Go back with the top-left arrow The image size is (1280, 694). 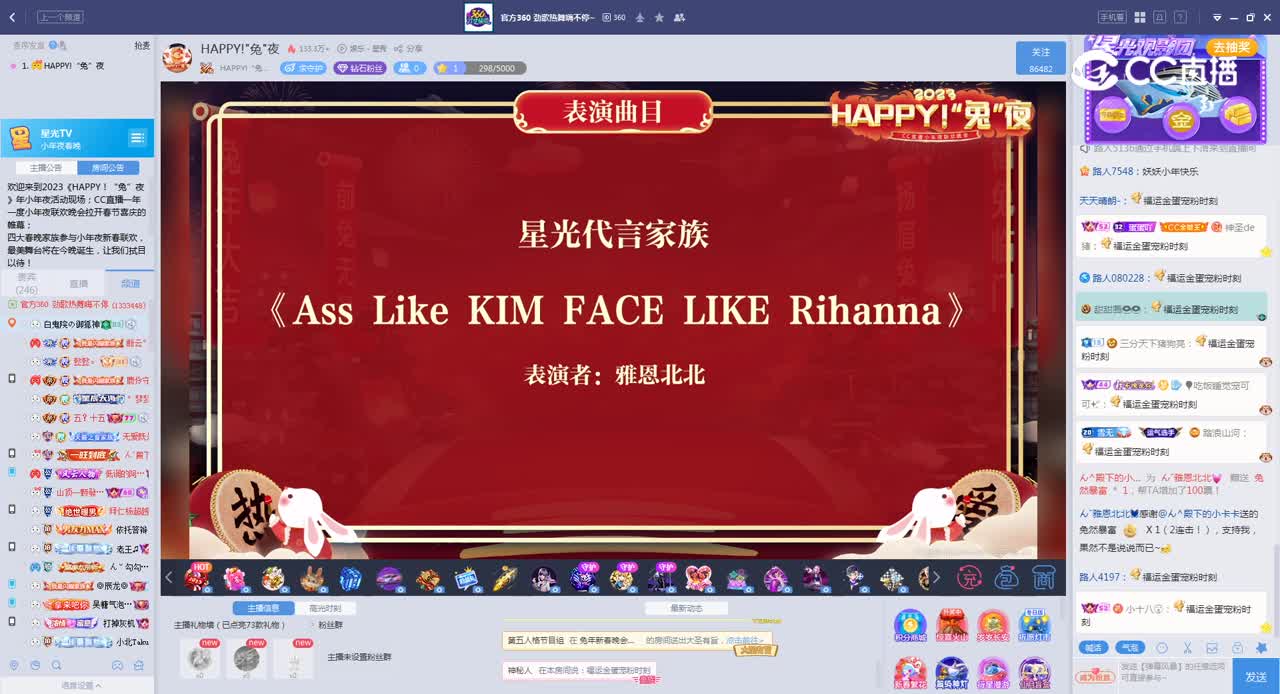[x=12, y=17]
